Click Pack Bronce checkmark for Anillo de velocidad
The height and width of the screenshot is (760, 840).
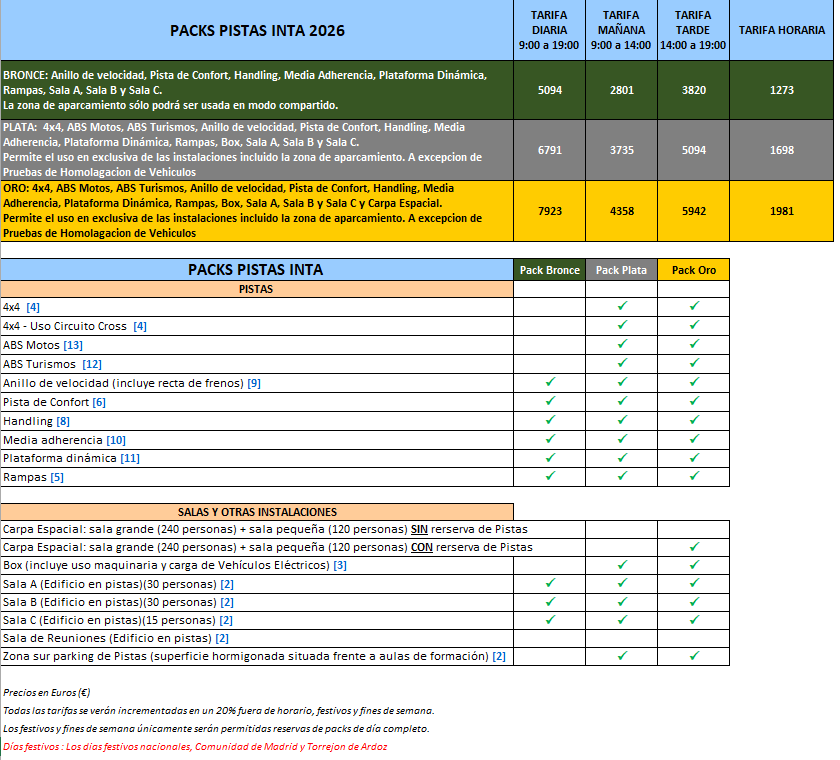(x=549, y=383)
